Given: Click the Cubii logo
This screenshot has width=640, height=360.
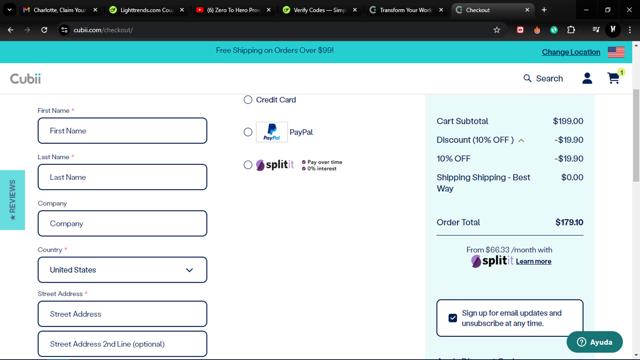Looking at the screenshot, I should point(25,78).
